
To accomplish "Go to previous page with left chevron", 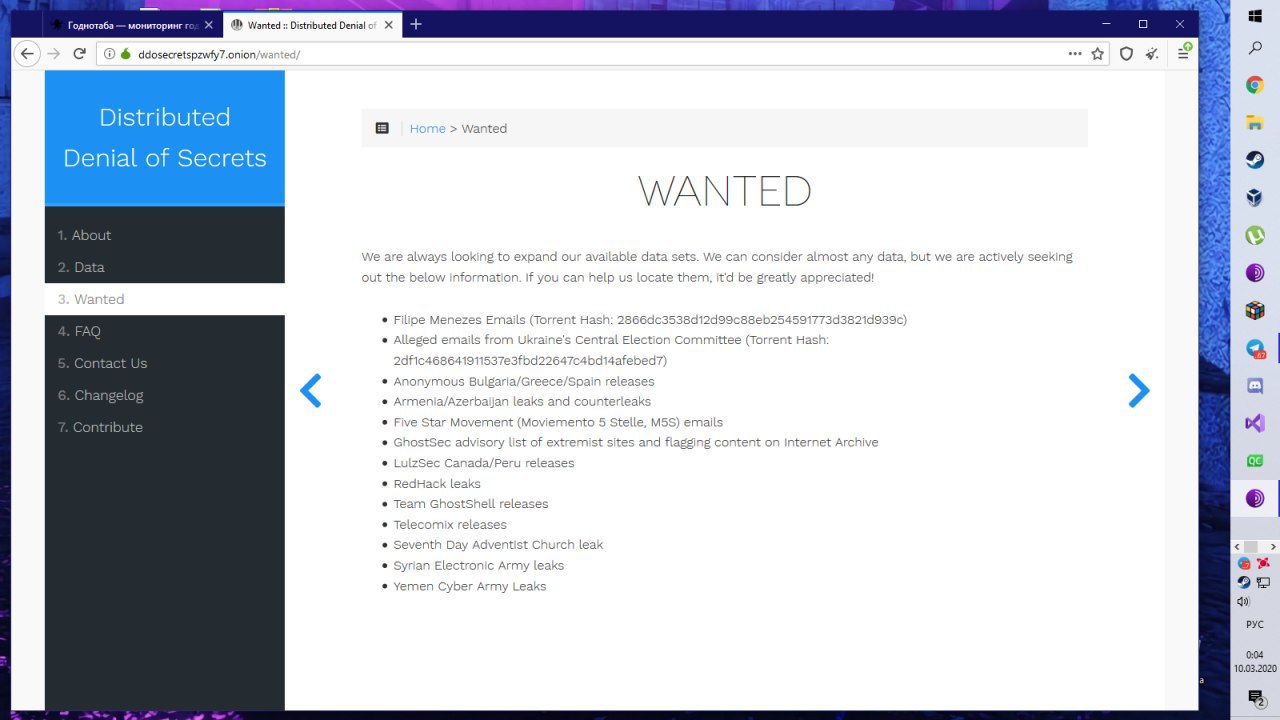I will pyautogui.click(x=311, y=390).
